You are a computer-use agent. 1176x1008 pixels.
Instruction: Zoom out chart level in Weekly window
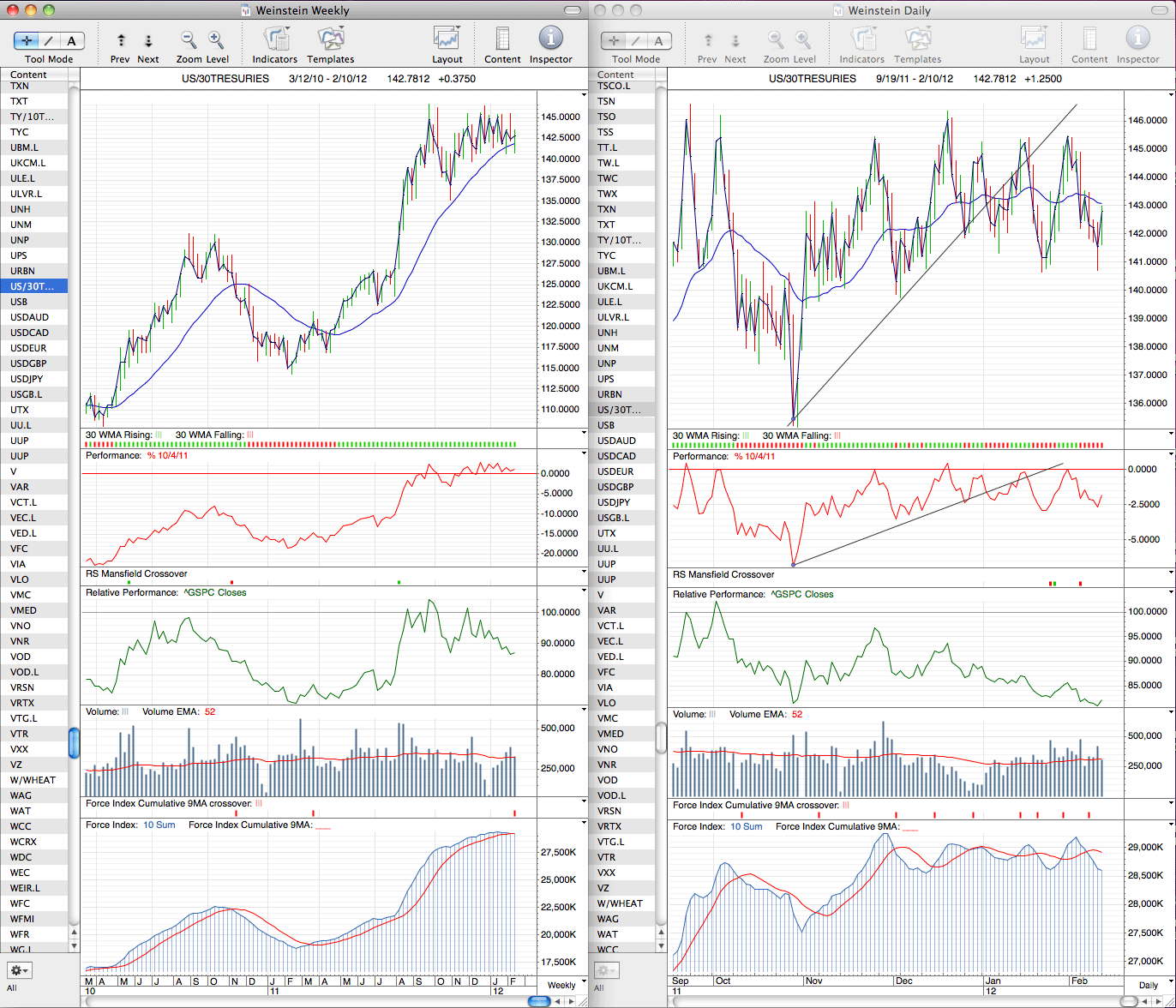click(x=189, y=39)
